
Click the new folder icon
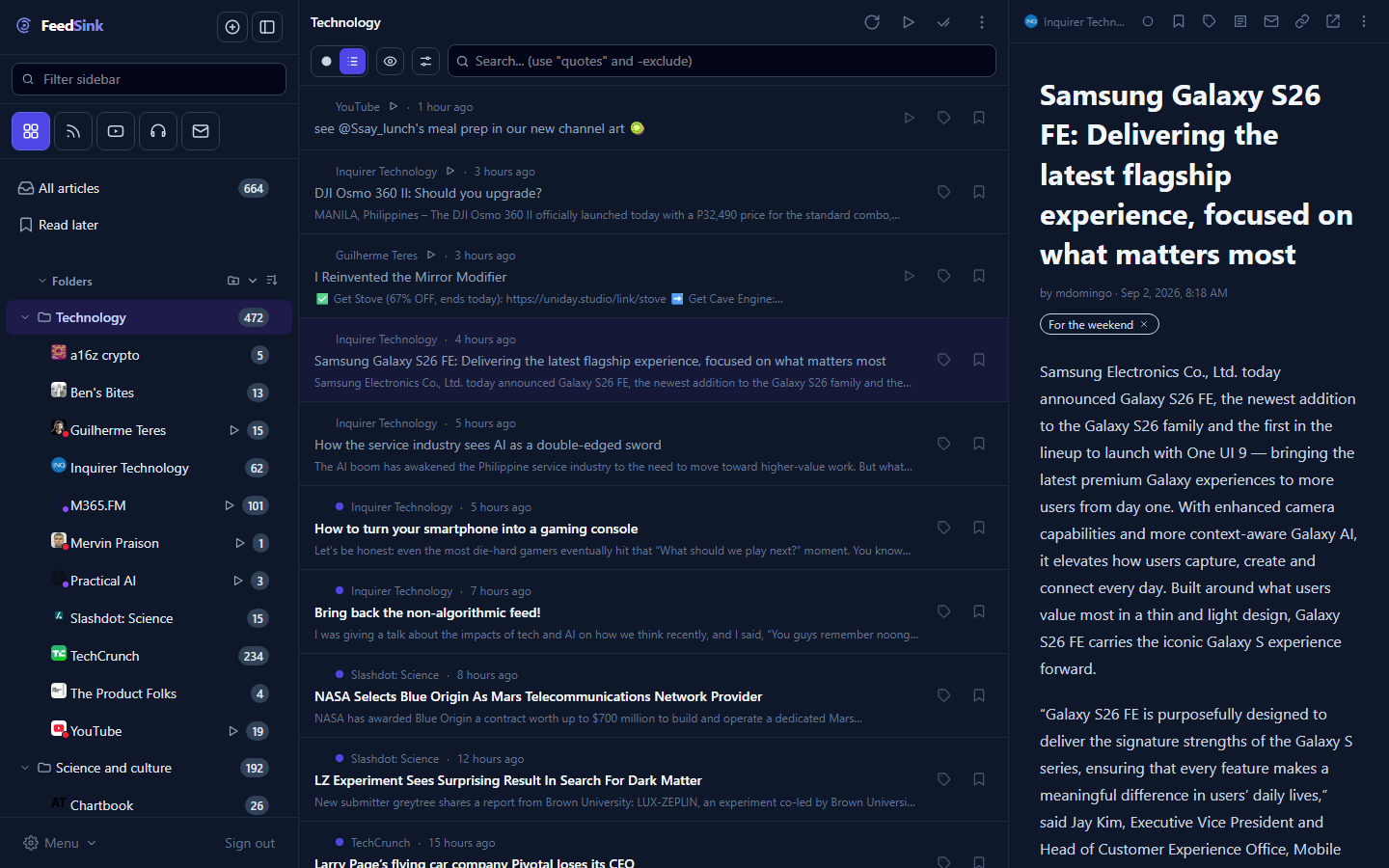click(233, 281)
